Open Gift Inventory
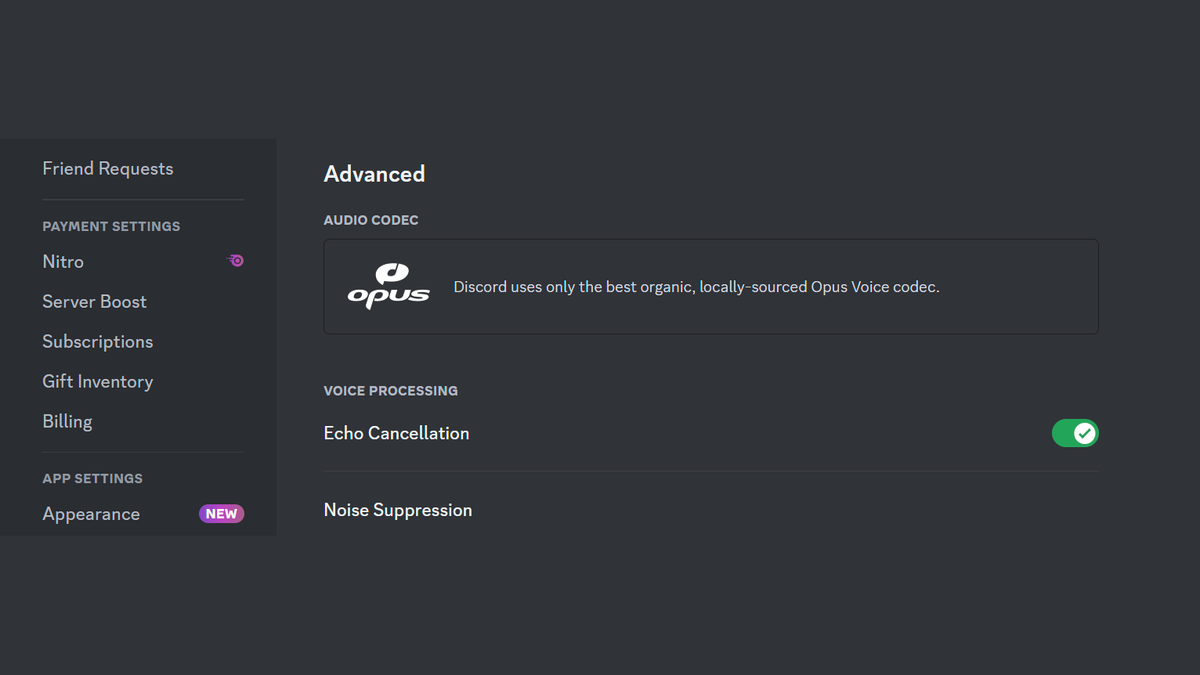The image size is (1200, 675). coord(97,381)
